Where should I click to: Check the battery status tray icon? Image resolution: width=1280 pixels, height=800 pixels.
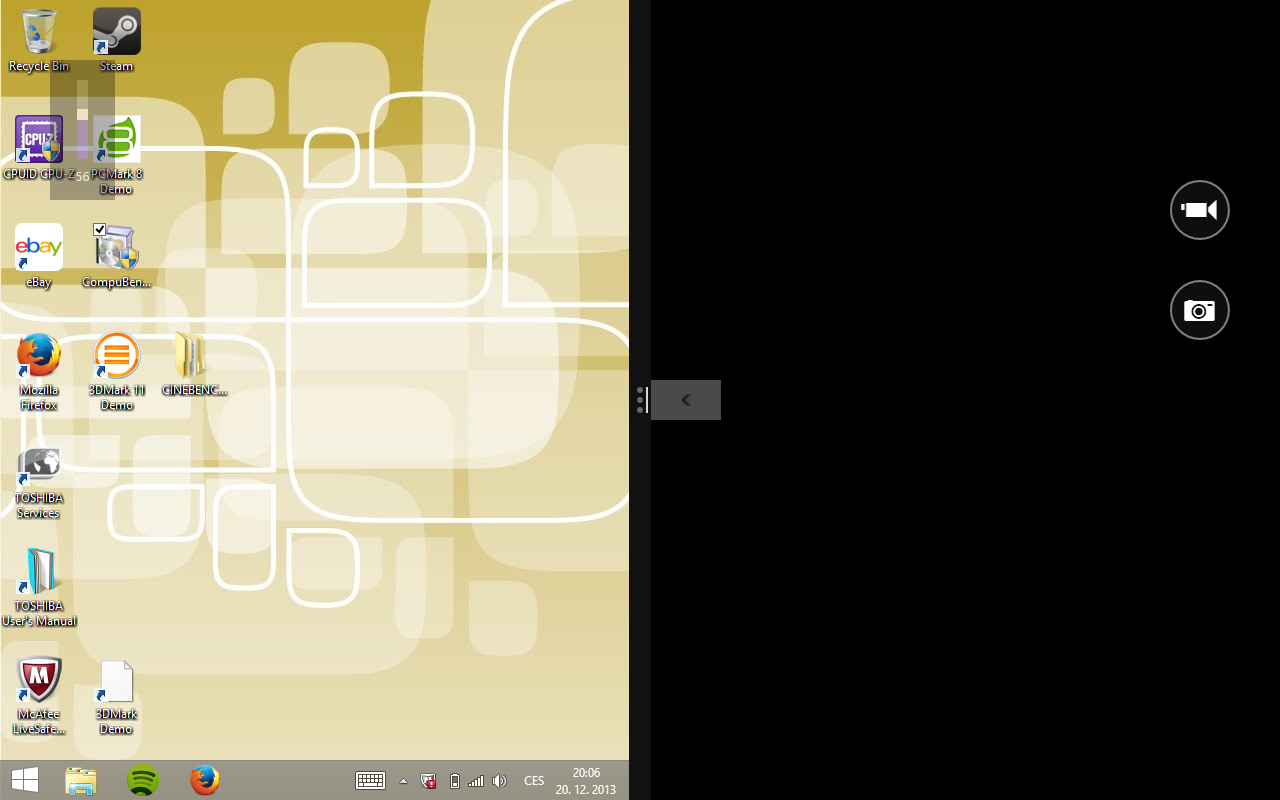(455, 781)
